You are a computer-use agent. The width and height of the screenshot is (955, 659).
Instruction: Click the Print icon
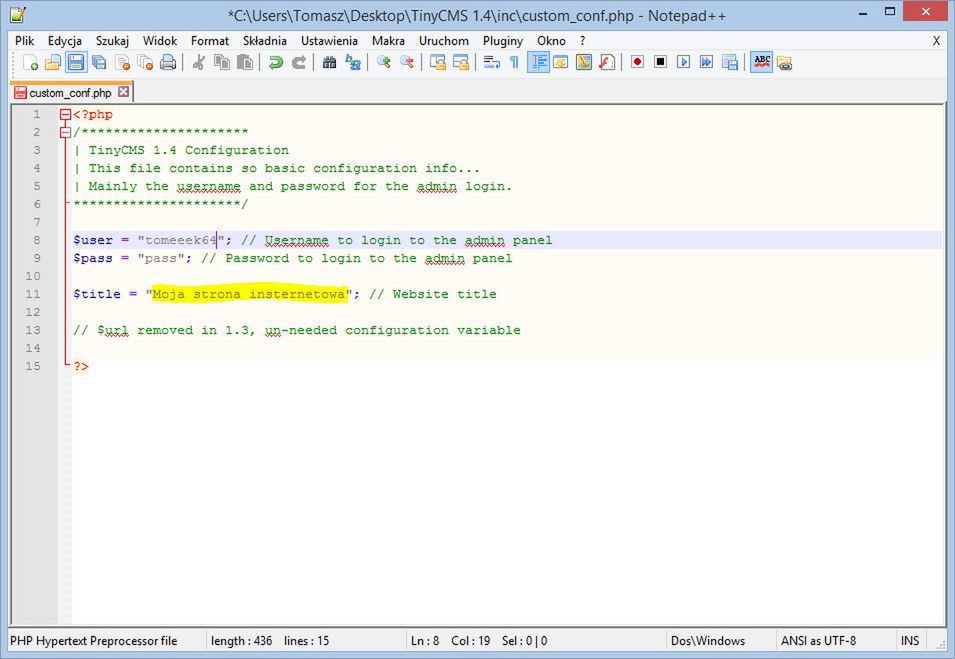[168, 62]
